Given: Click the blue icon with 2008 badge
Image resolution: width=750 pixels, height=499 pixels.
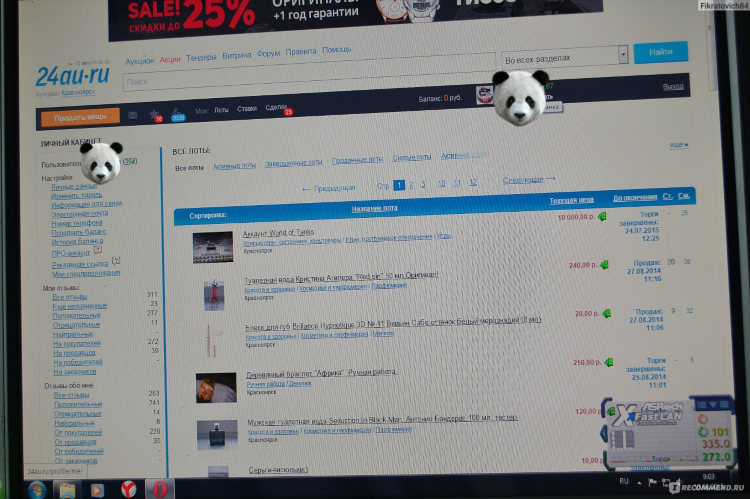Looking at the screenshot, I should click(x=177, y=115).
